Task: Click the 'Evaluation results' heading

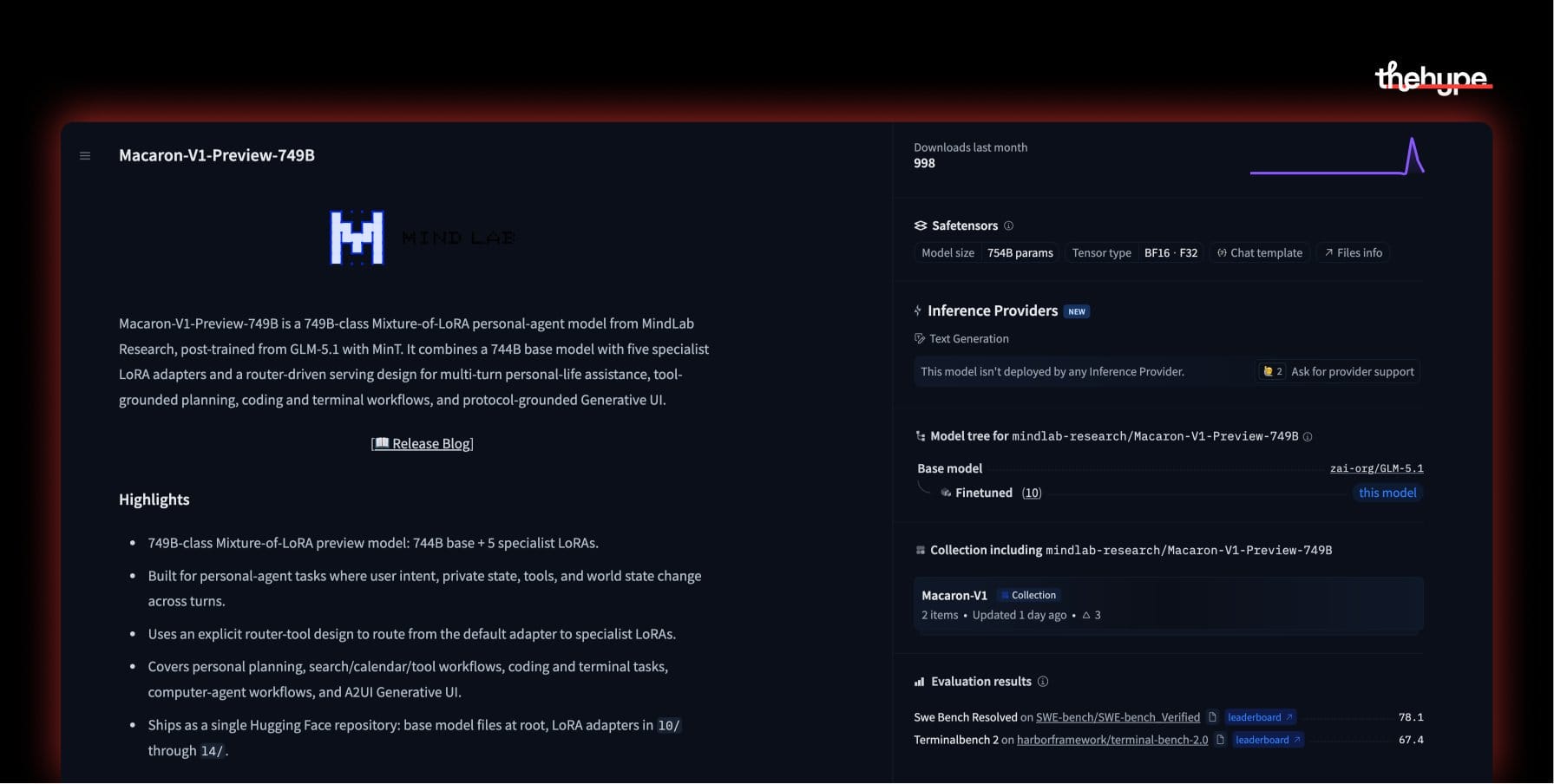Action: [981, 682]
